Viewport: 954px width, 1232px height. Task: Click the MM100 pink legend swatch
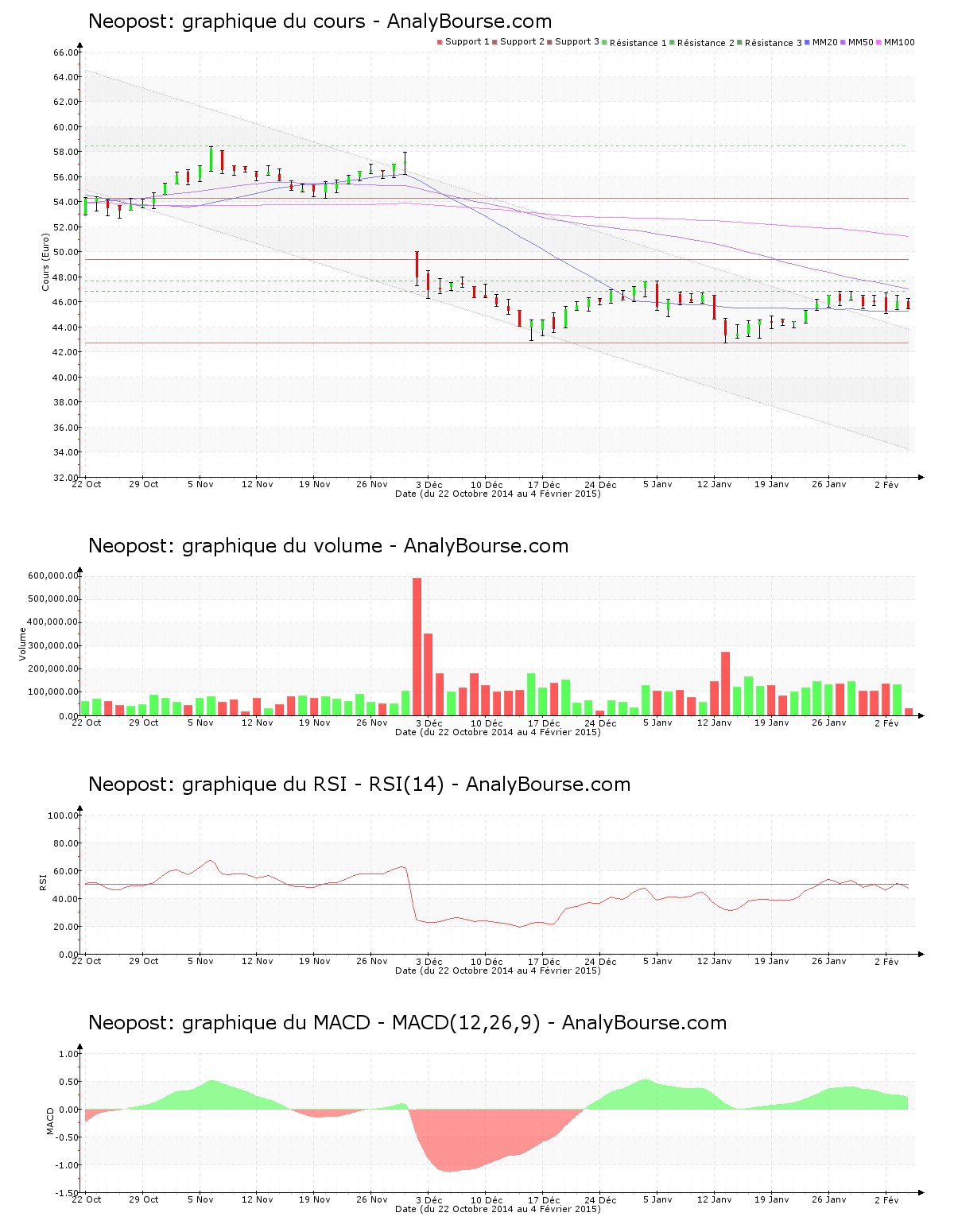[x=879, y=42]
